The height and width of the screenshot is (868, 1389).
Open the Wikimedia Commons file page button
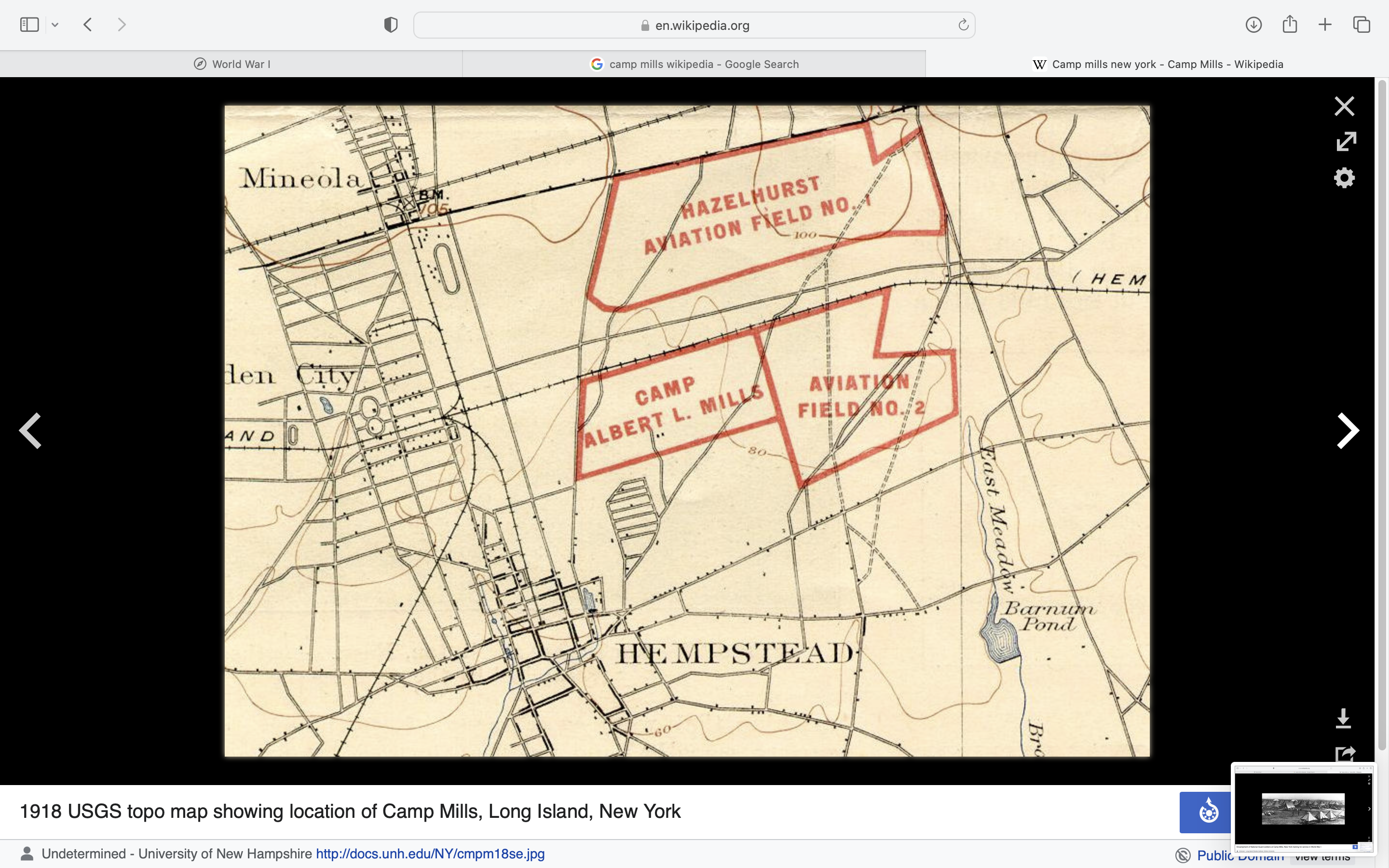[1205, 812]
